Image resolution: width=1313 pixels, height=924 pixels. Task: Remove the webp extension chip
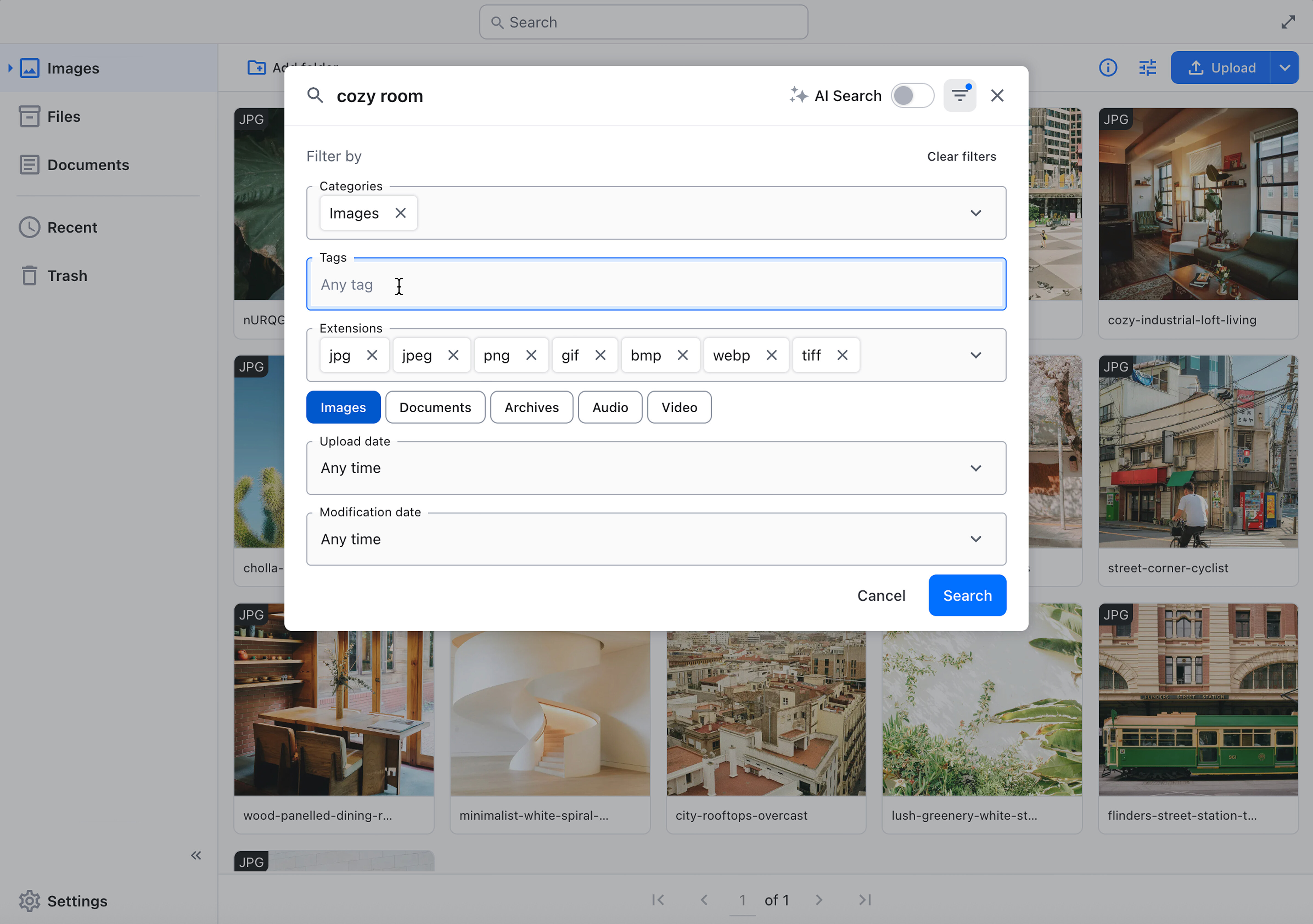(771, 355)
